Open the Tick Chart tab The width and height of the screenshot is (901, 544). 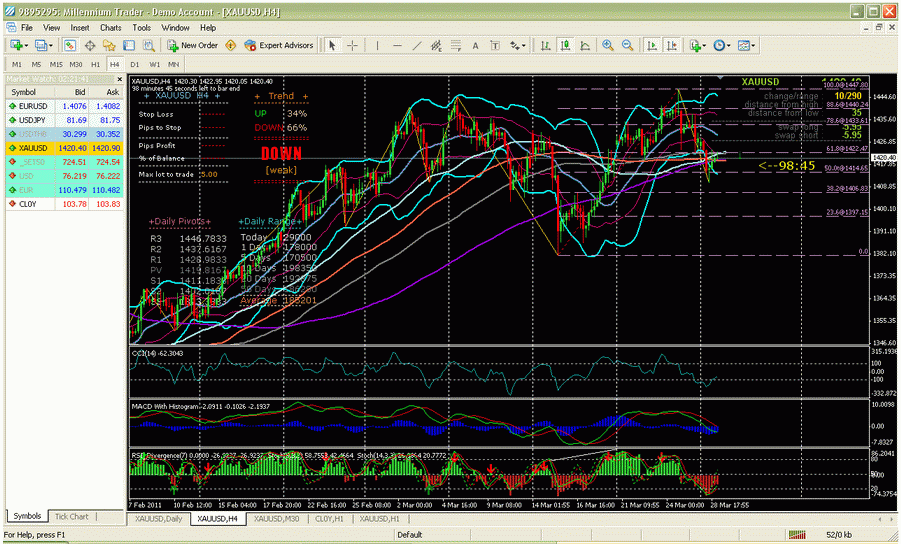coord(72,516)
